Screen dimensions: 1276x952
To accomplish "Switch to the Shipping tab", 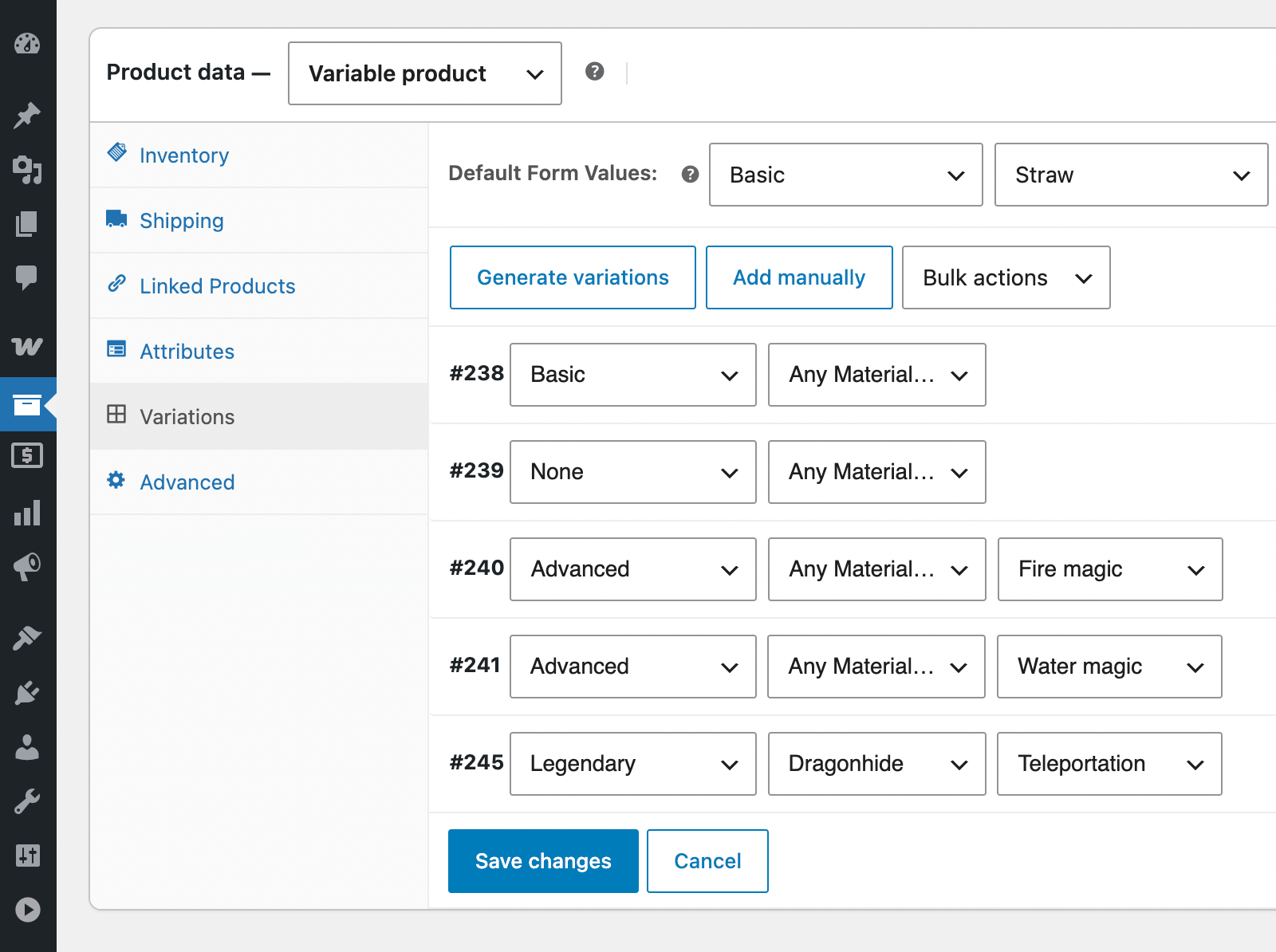I will pyautogui.click(x=259, y=221).
